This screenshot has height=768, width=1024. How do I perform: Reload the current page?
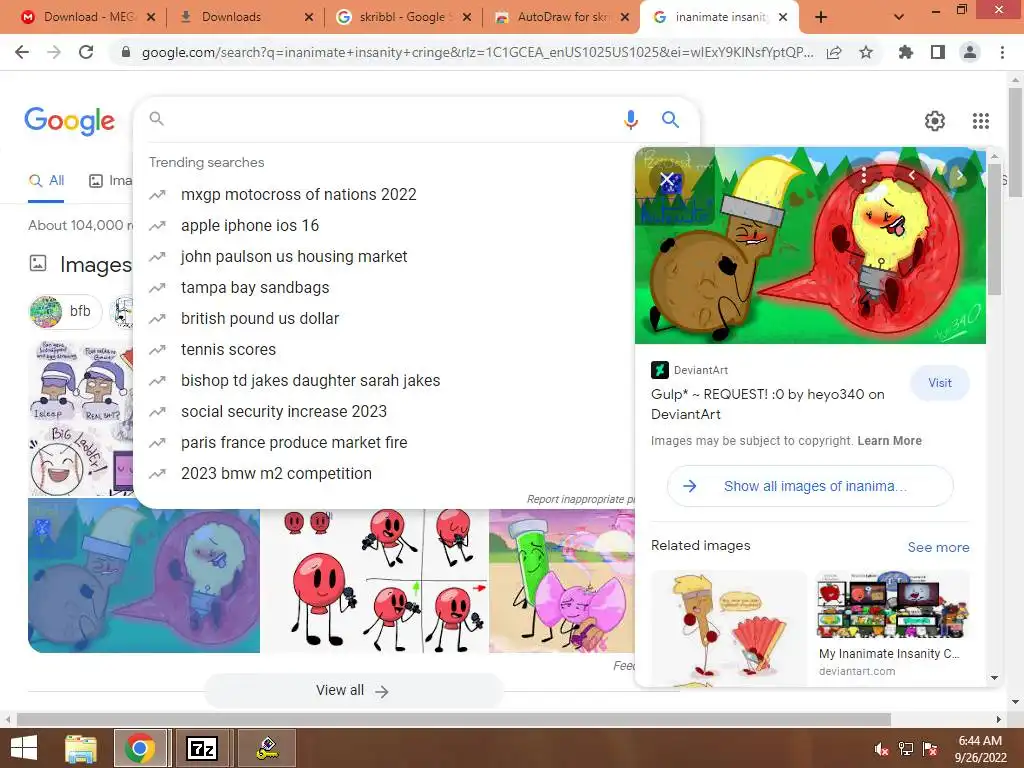tap(86, 52)
